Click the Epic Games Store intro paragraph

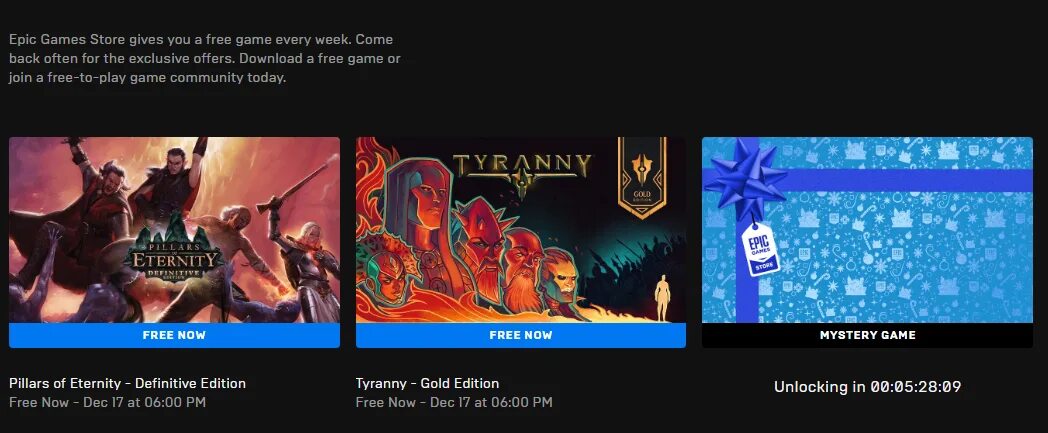coord(205,59)
